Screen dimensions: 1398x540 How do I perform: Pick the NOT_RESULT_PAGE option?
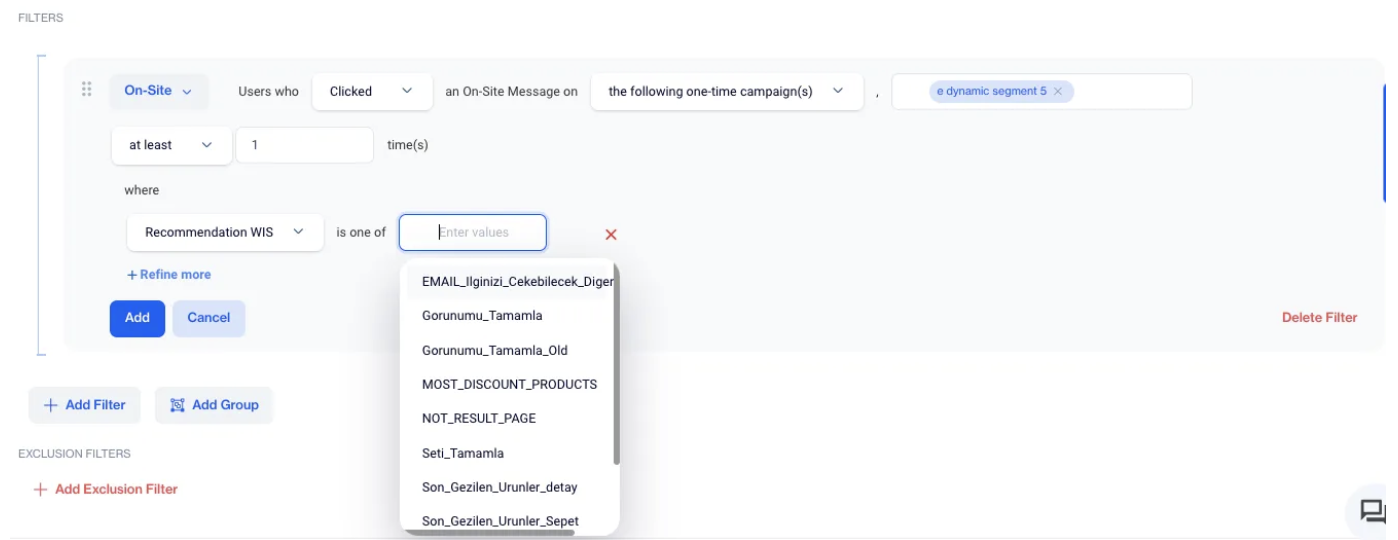click(x=479, y=418)
